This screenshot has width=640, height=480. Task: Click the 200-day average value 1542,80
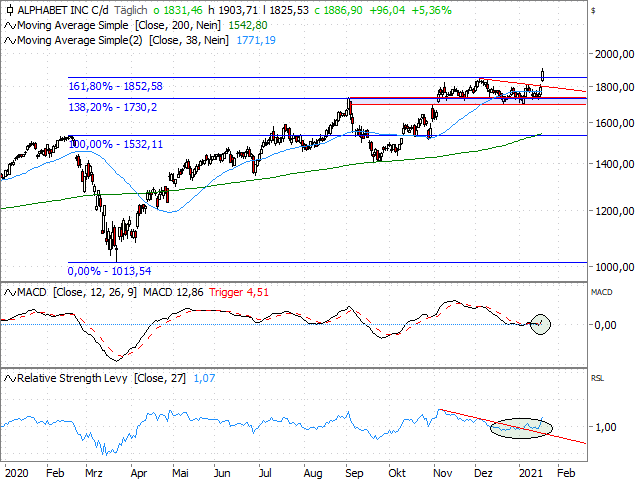(248, 25)
